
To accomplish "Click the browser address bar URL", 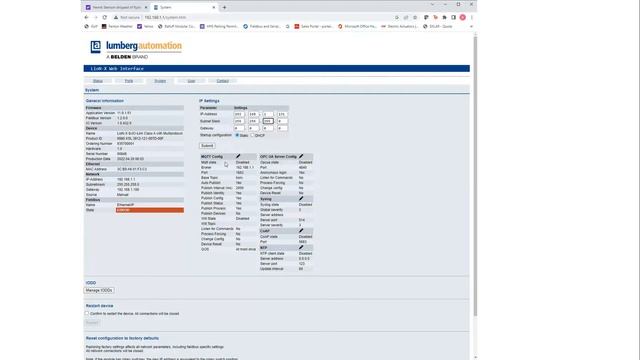I will tap(165, 18).
